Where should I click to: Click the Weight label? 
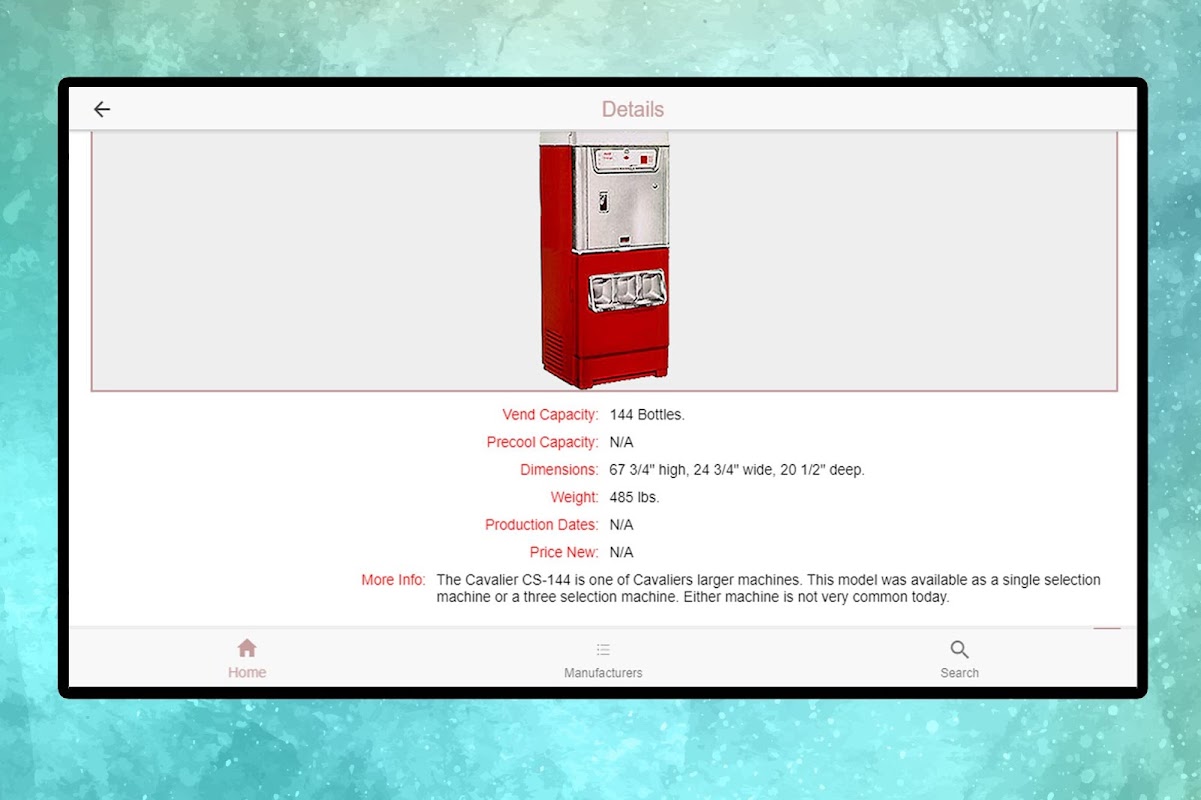coord(574,497)
